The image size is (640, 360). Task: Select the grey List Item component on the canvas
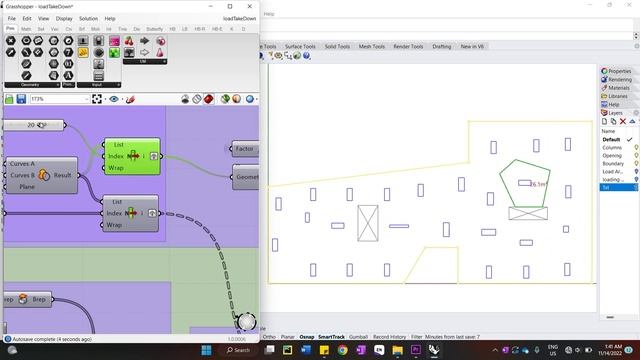coord(130,213)
